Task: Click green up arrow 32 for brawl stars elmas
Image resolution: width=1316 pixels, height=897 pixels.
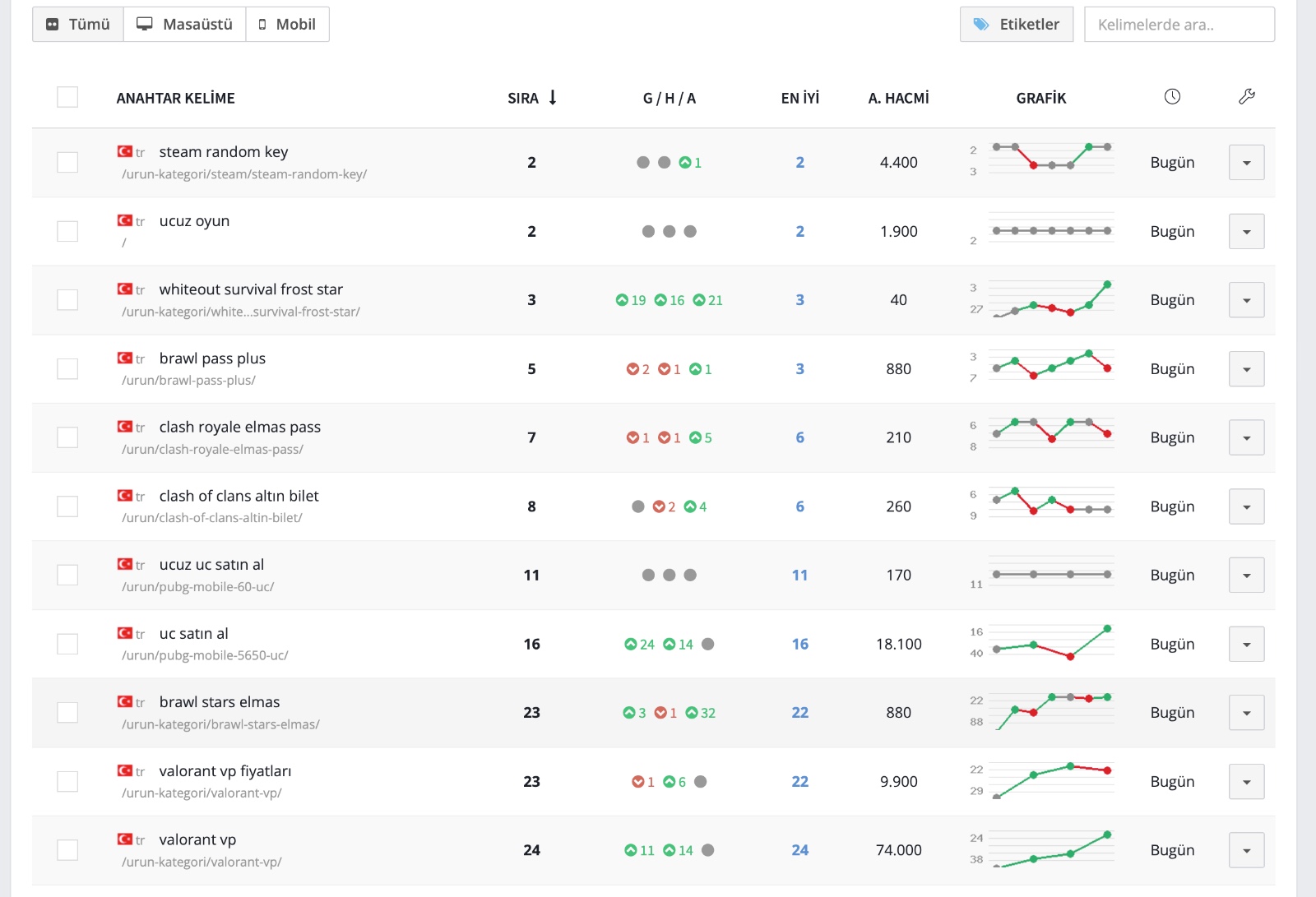Action: [701, 713]
